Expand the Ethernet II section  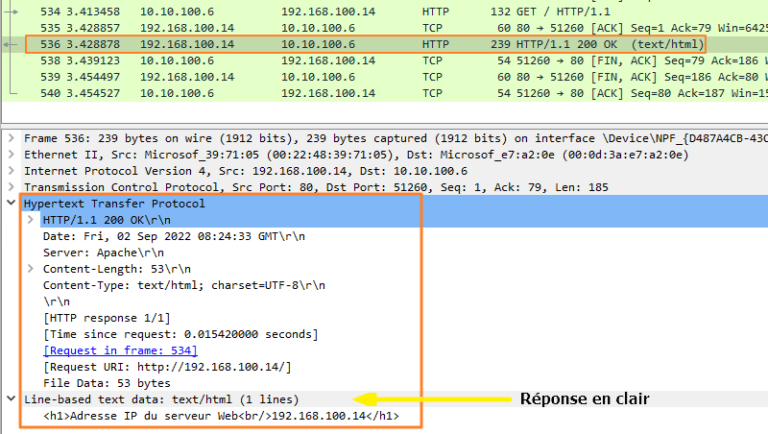[11, 154]
